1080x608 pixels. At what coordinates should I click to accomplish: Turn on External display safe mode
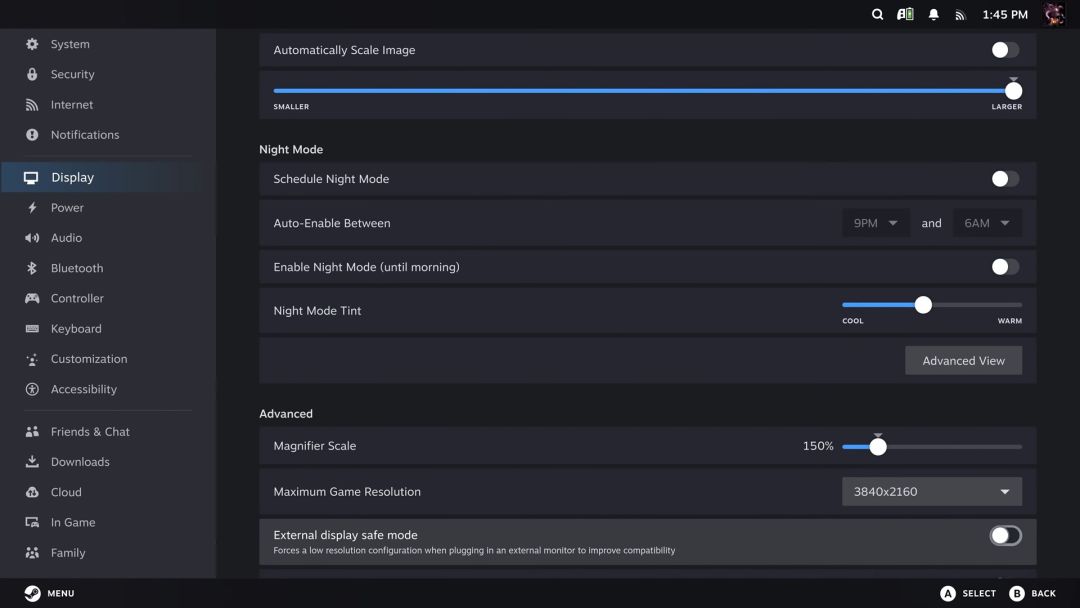click(1005, 535)
